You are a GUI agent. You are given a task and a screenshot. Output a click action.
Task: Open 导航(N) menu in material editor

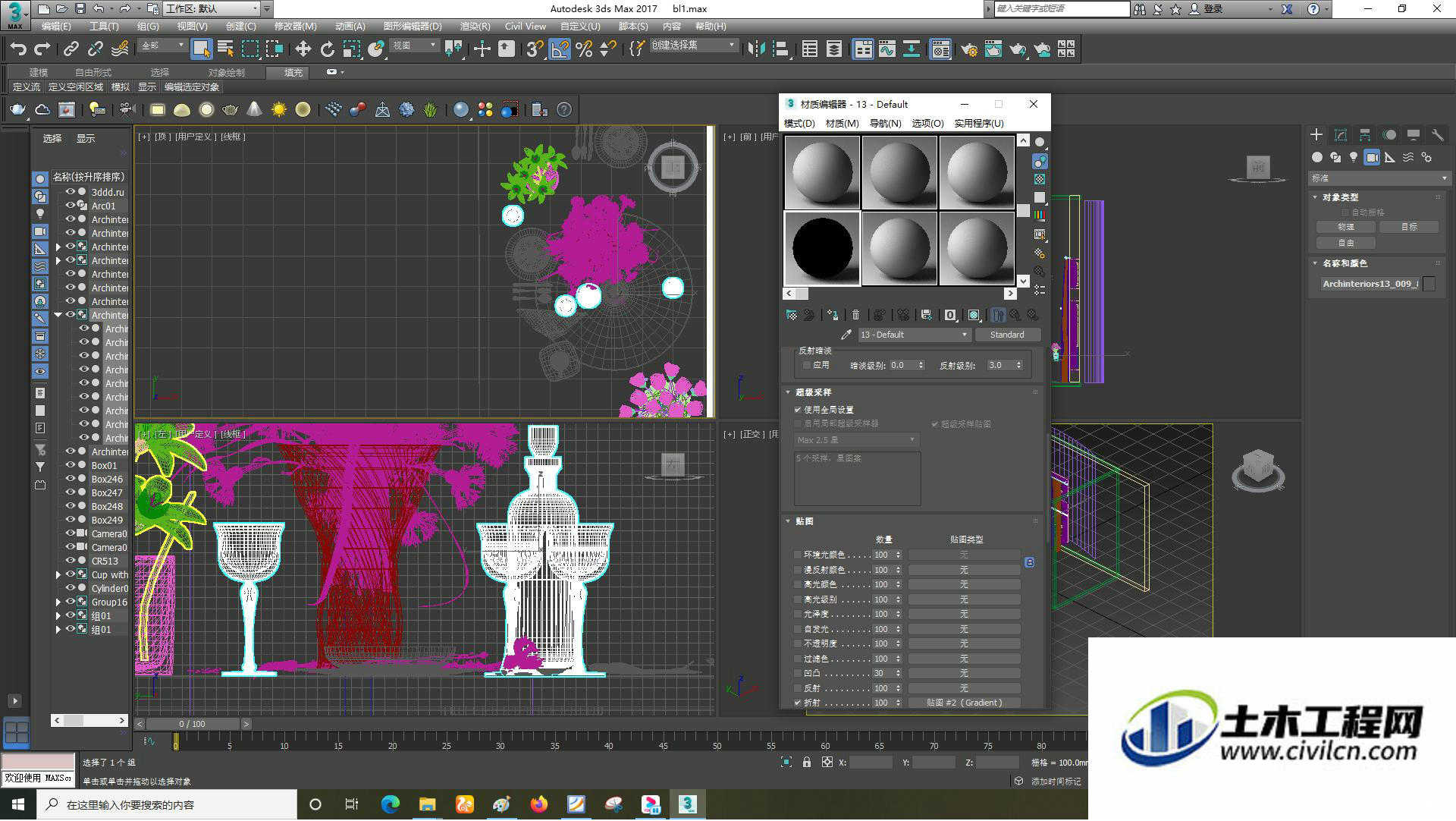(885, 124)
